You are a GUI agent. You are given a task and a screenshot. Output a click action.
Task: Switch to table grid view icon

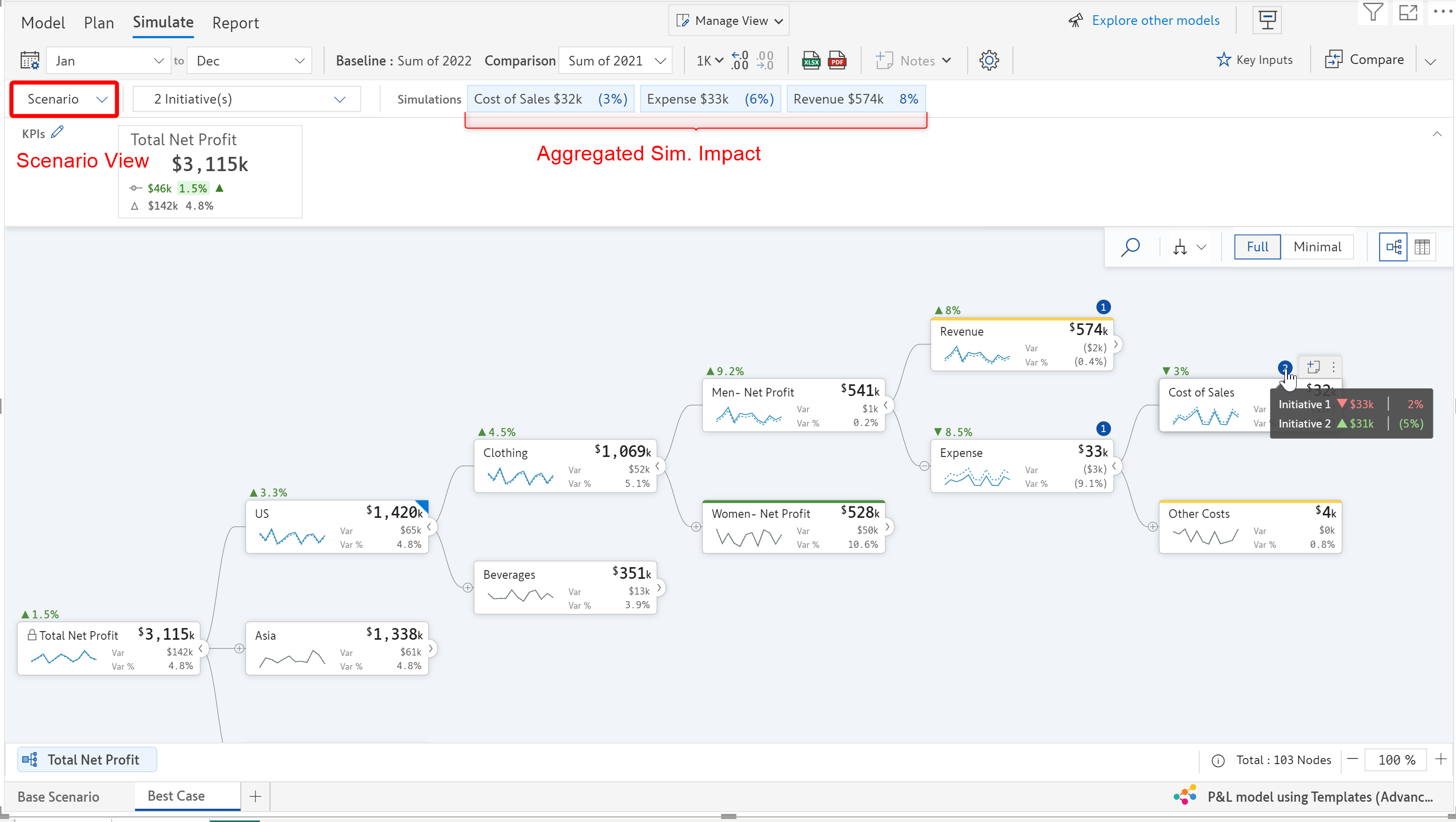pyautogui.click(x=1421, y=247)
